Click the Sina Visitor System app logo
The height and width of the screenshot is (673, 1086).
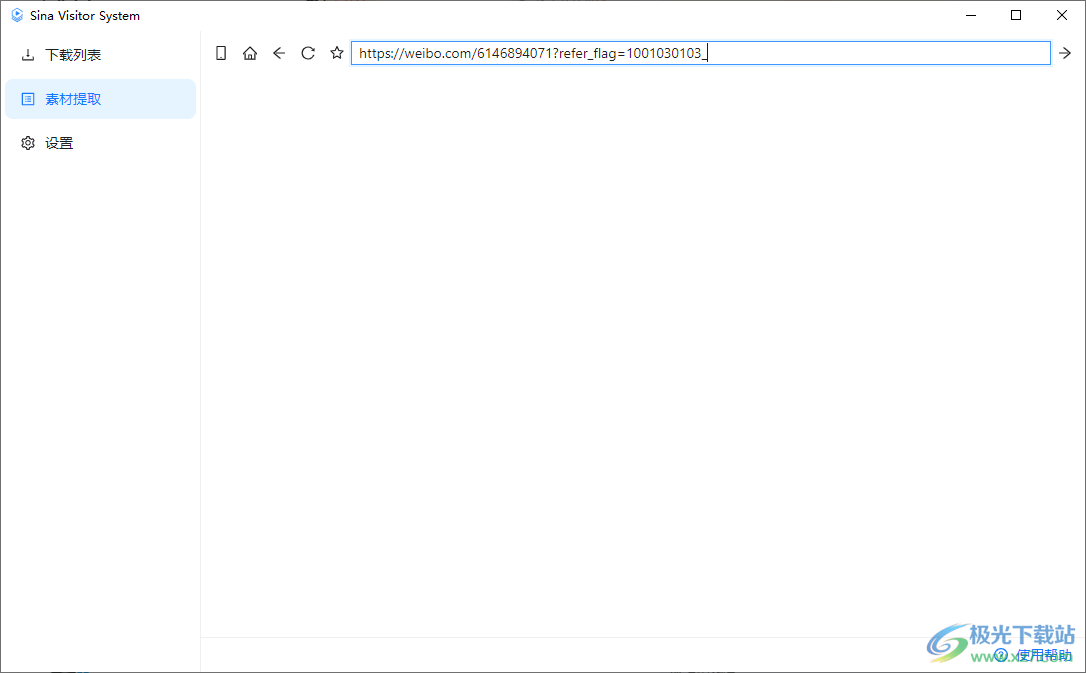click(17, 15)
